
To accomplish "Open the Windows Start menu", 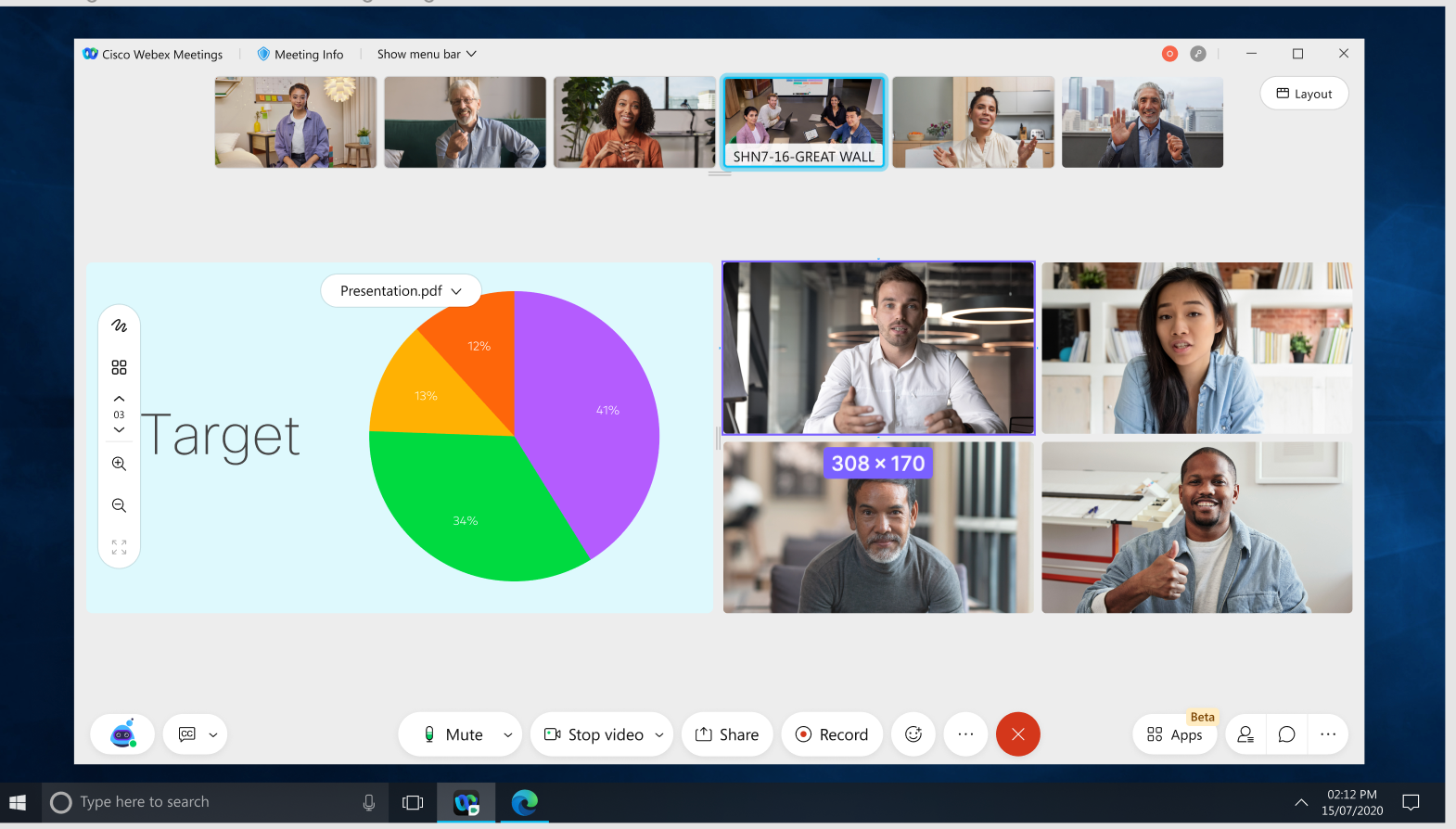I will pos(18,802).
